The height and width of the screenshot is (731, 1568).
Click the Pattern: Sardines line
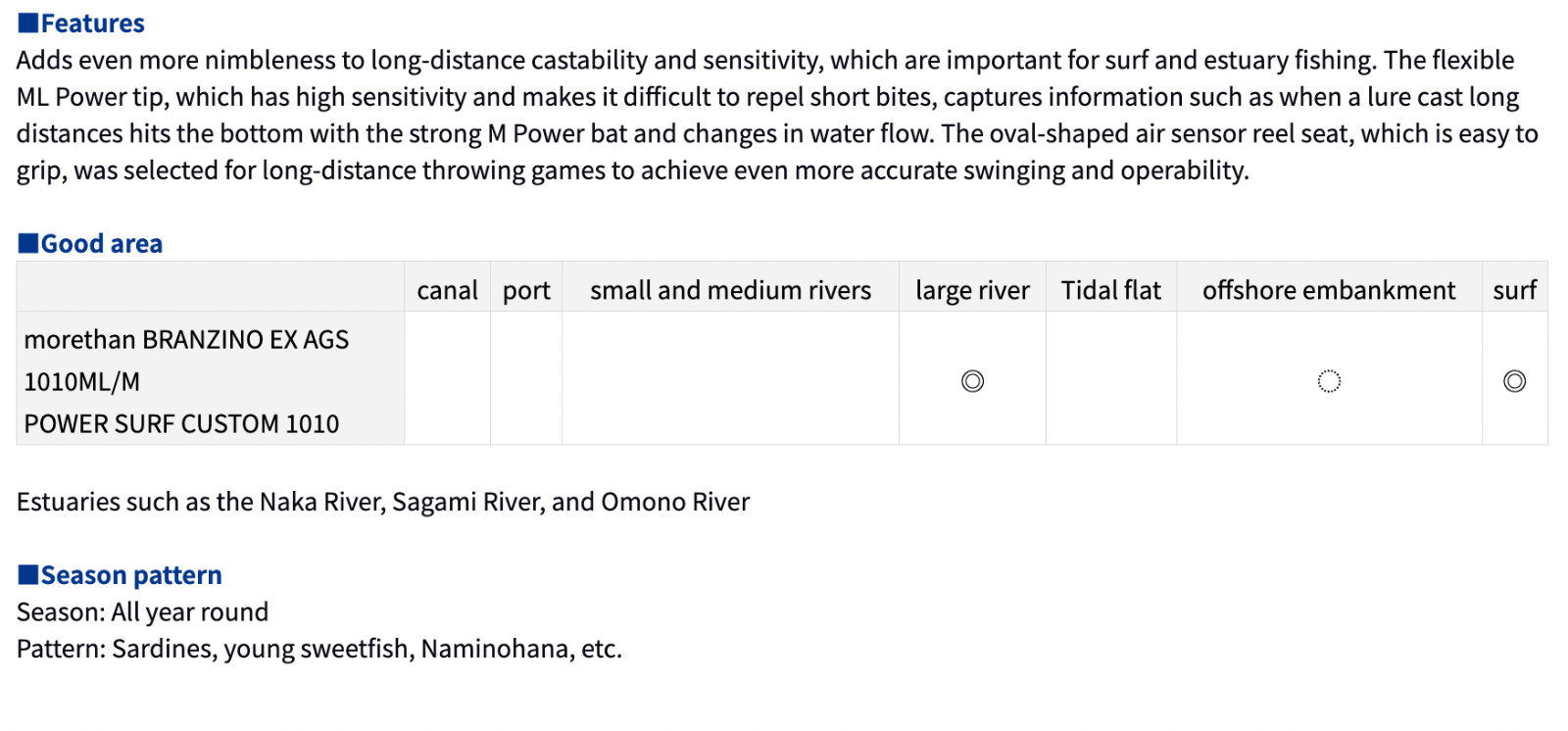(x=319, y=649)
